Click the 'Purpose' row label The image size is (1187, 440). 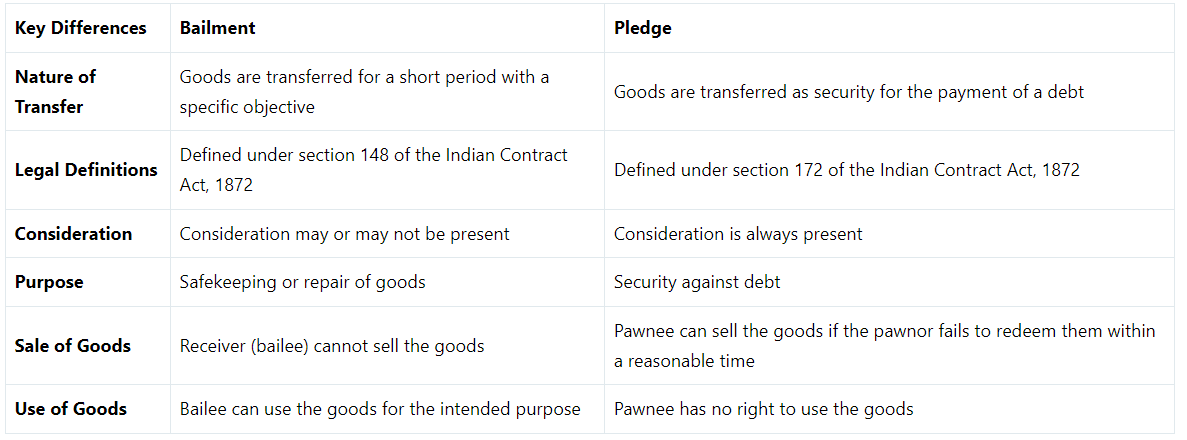pos(49,282)
